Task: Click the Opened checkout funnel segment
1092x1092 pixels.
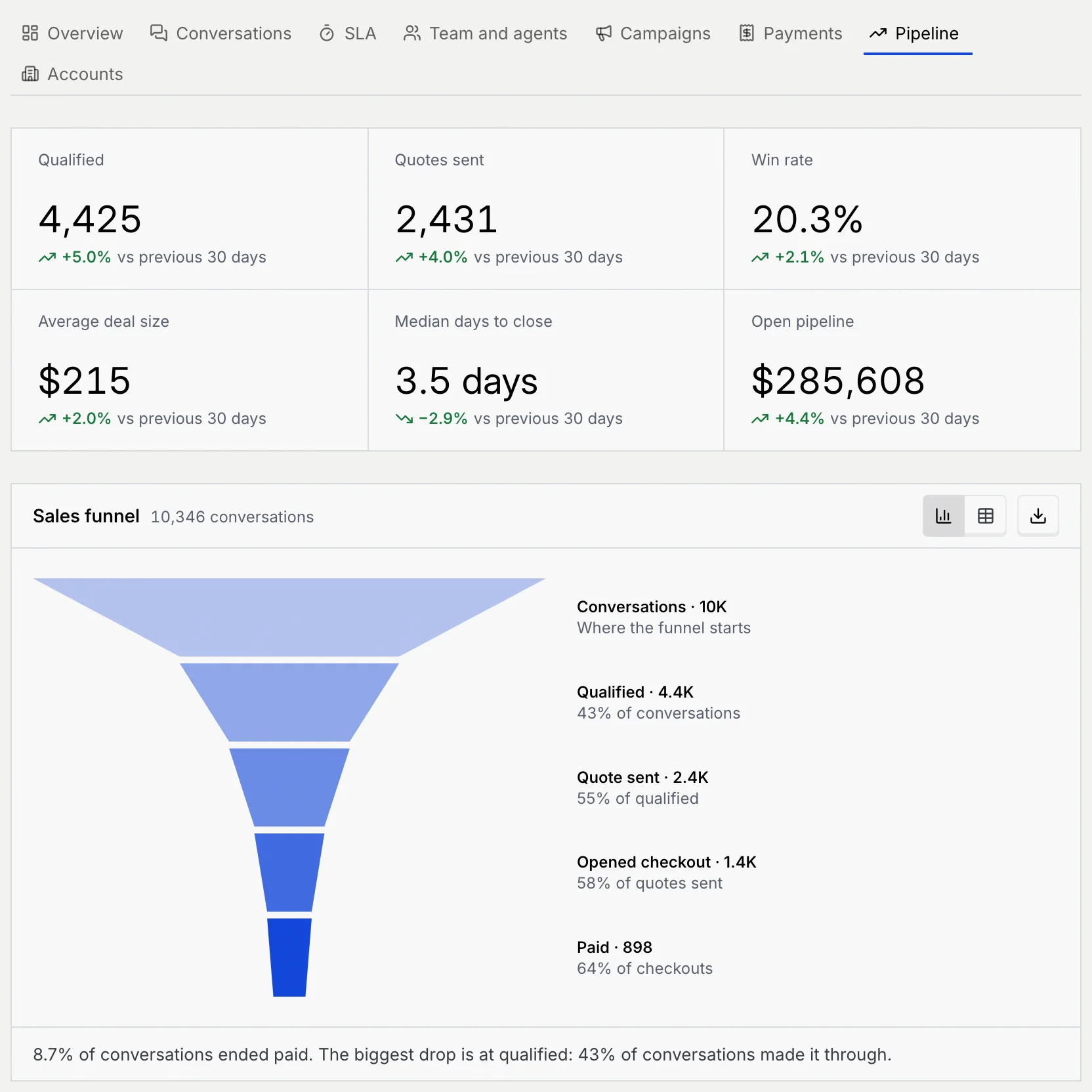Action: (289, 872)
